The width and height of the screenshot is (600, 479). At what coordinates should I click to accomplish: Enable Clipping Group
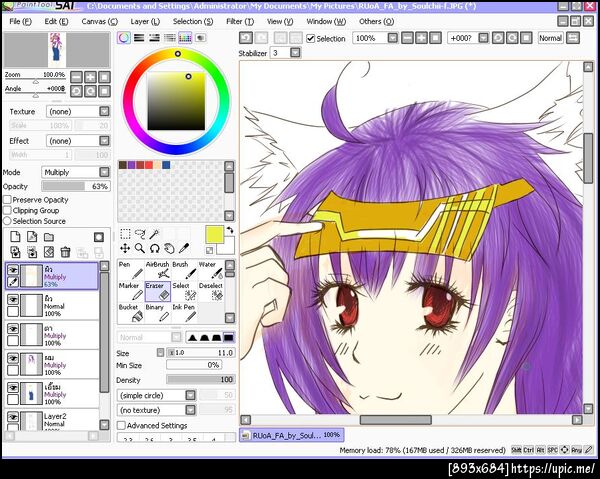point(7,210)
